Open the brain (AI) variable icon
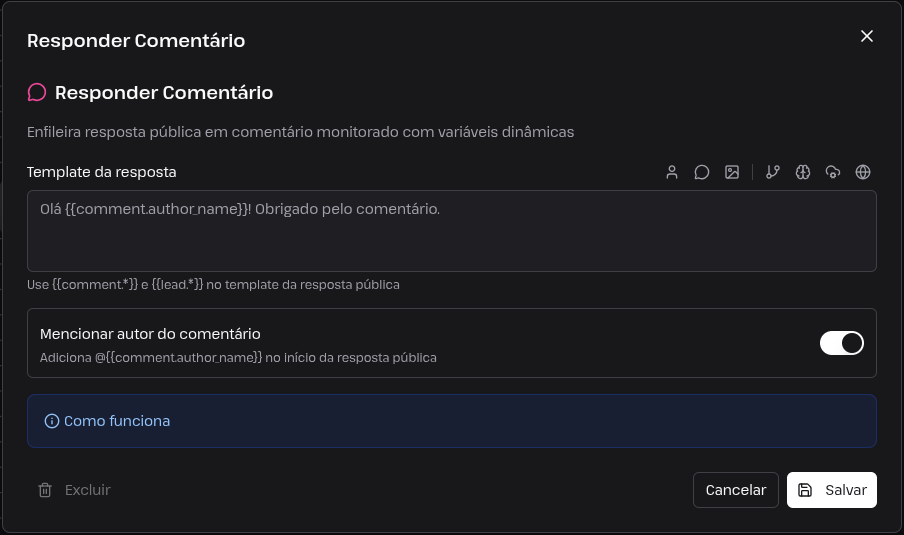904x535 pixels. pos(803,172)
